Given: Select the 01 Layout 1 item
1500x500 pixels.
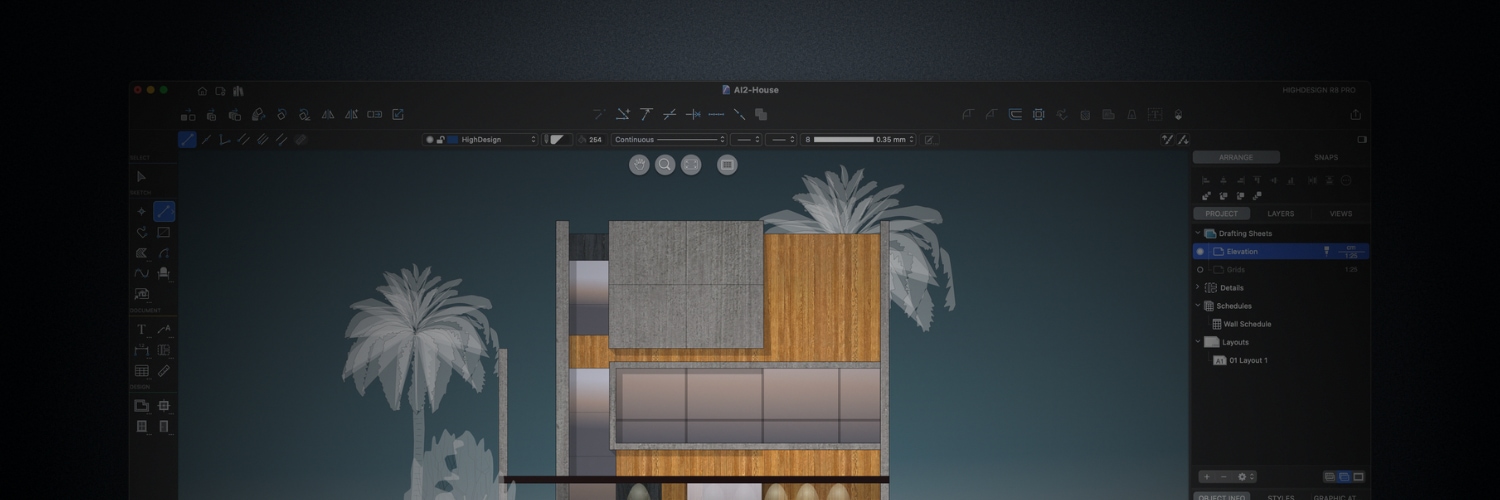Looking at the screenshot, I should coord(1248,360).
